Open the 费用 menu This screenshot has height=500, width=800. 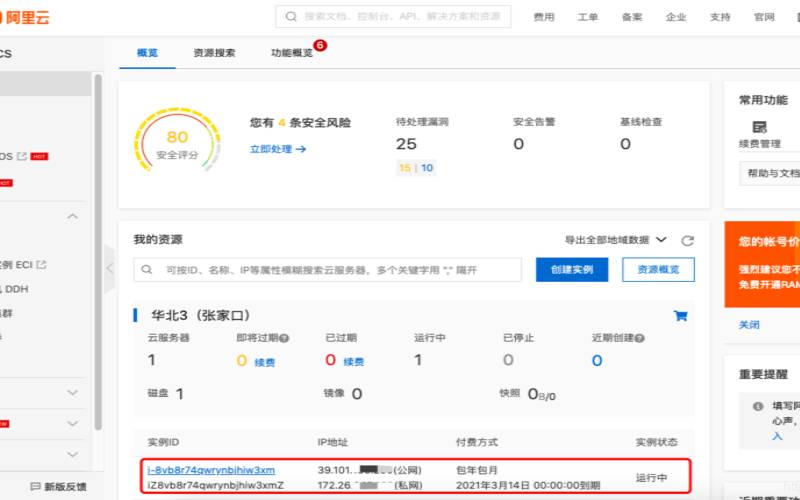[x=544, y=17]
